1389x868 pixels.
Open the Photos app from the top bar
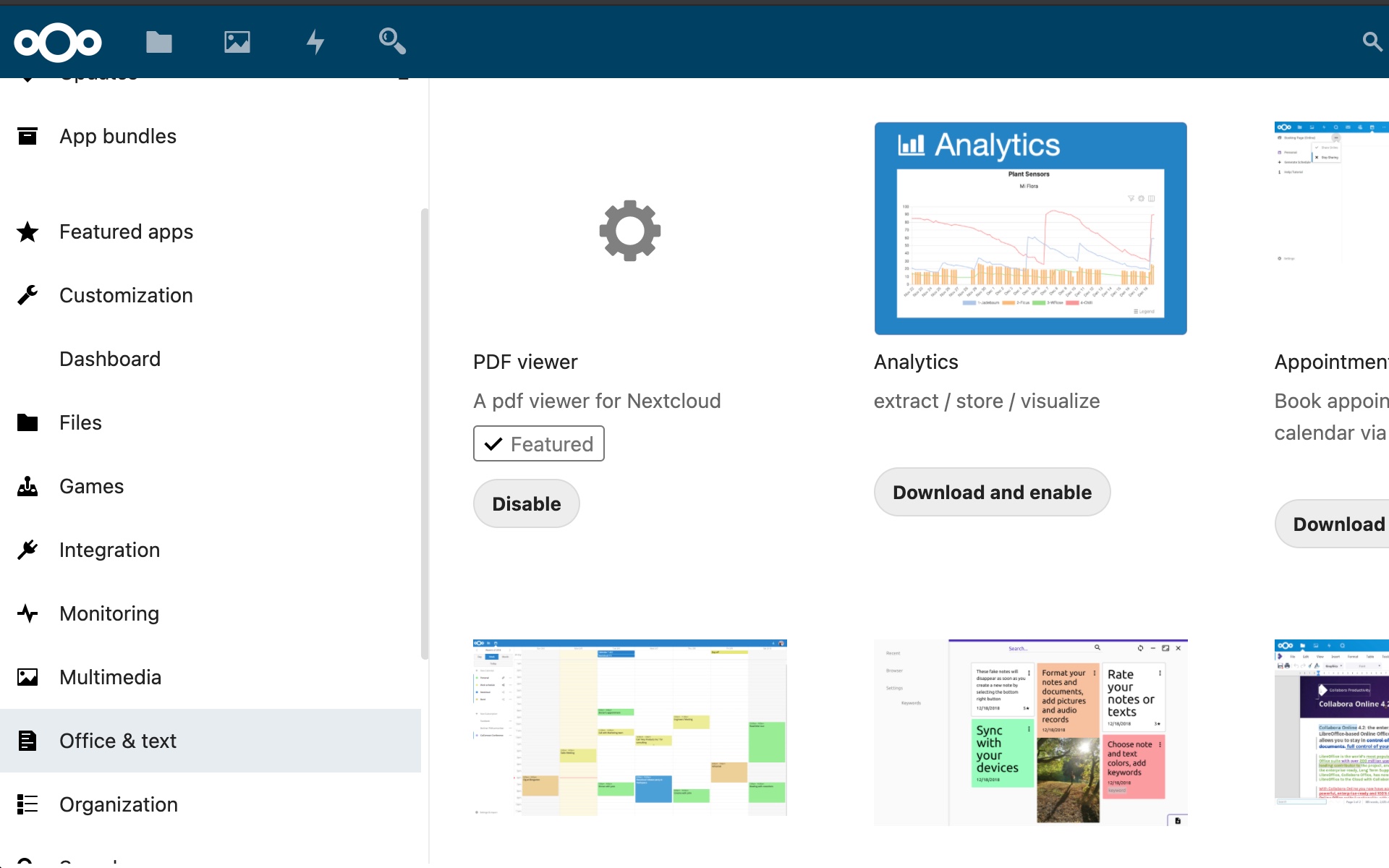237,43
